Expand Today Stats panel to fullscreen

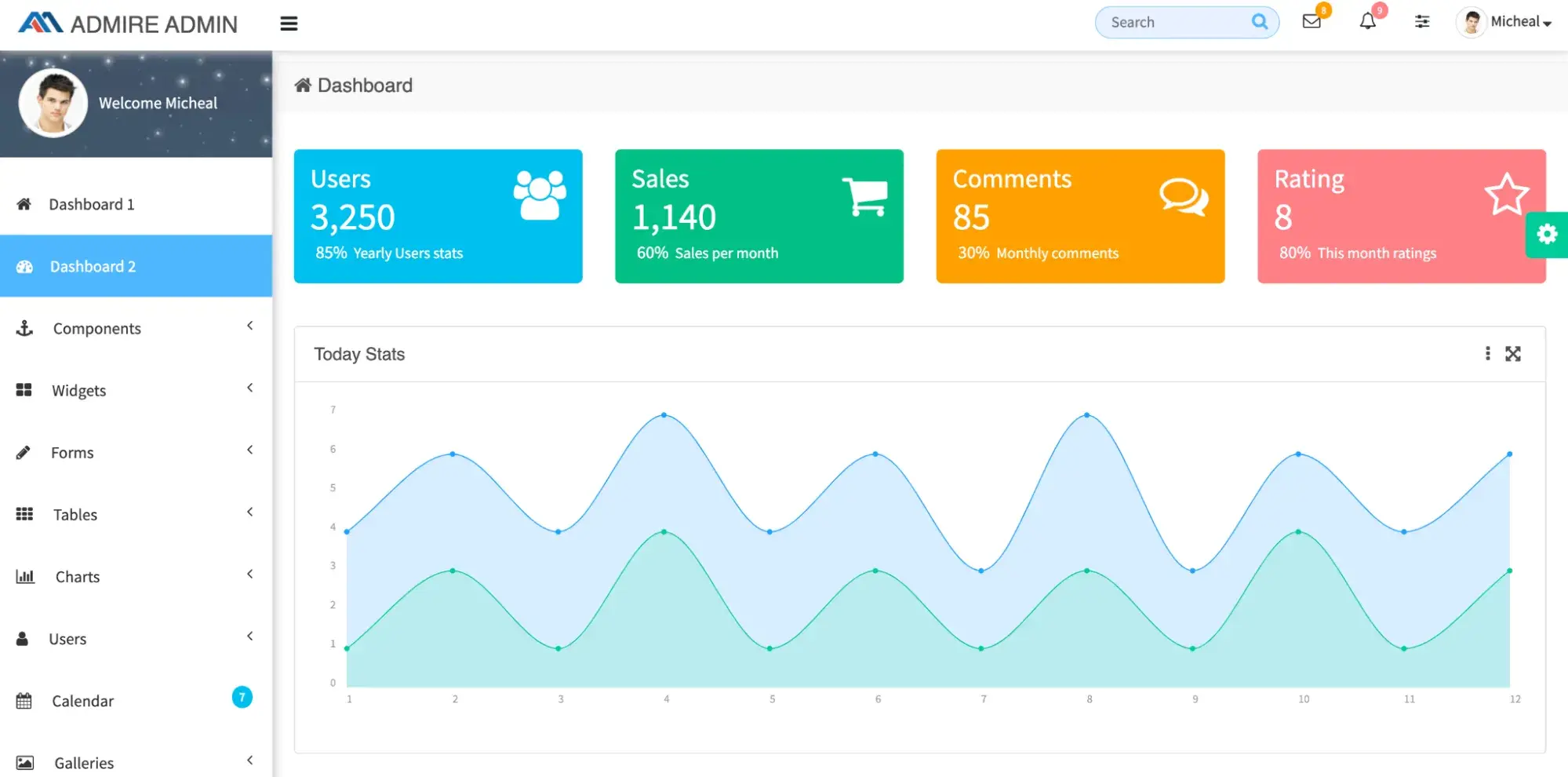coord(1512,354)
